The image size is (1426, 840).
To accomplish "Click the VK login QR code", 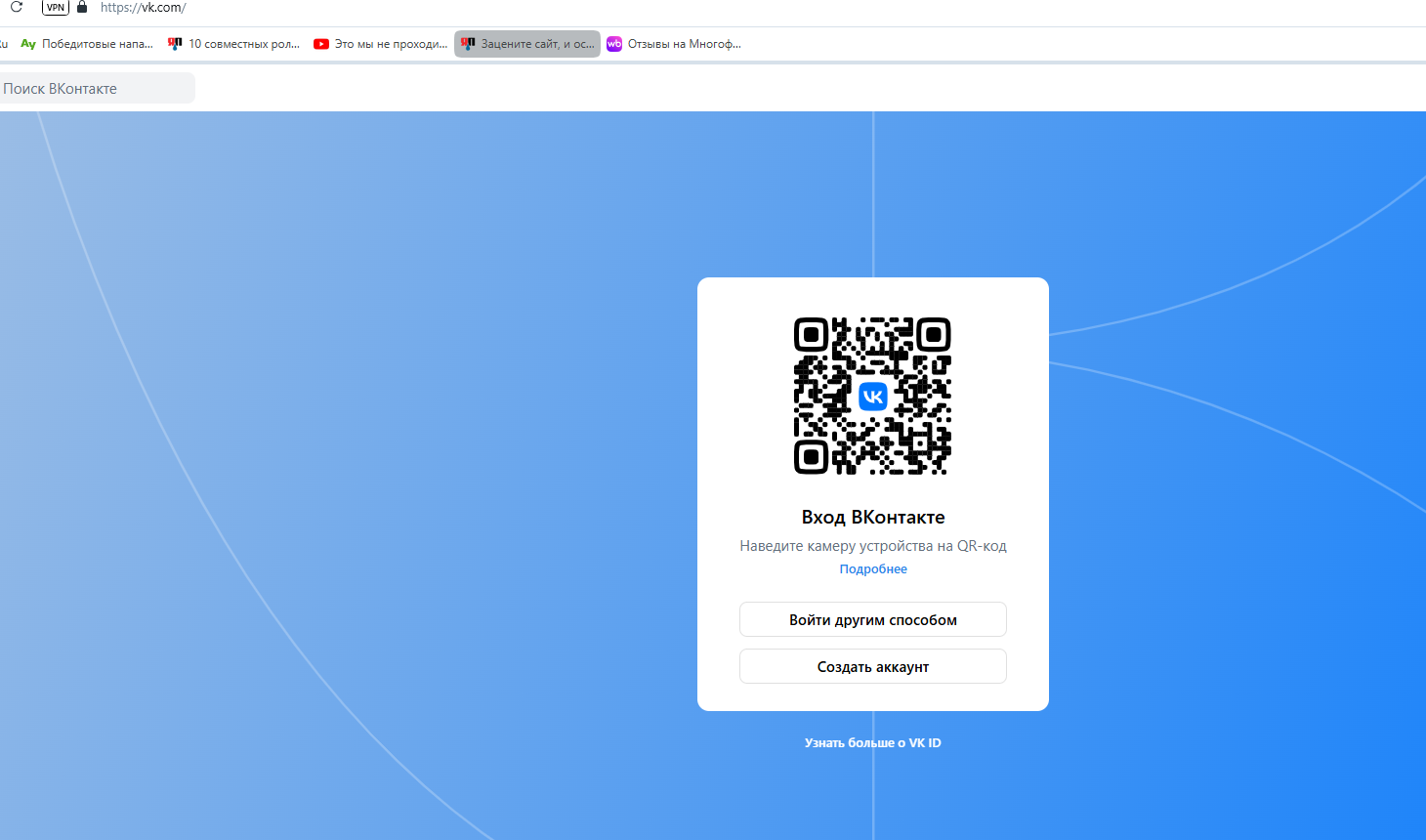I will [872, 396].
